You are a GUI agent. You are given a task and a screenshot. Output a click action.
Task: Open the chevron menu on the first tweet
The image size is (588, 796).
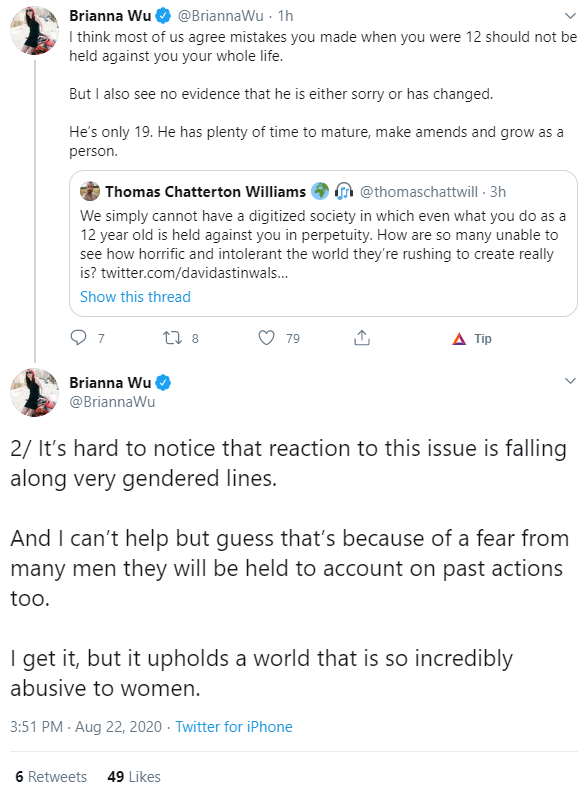point(571,16)
